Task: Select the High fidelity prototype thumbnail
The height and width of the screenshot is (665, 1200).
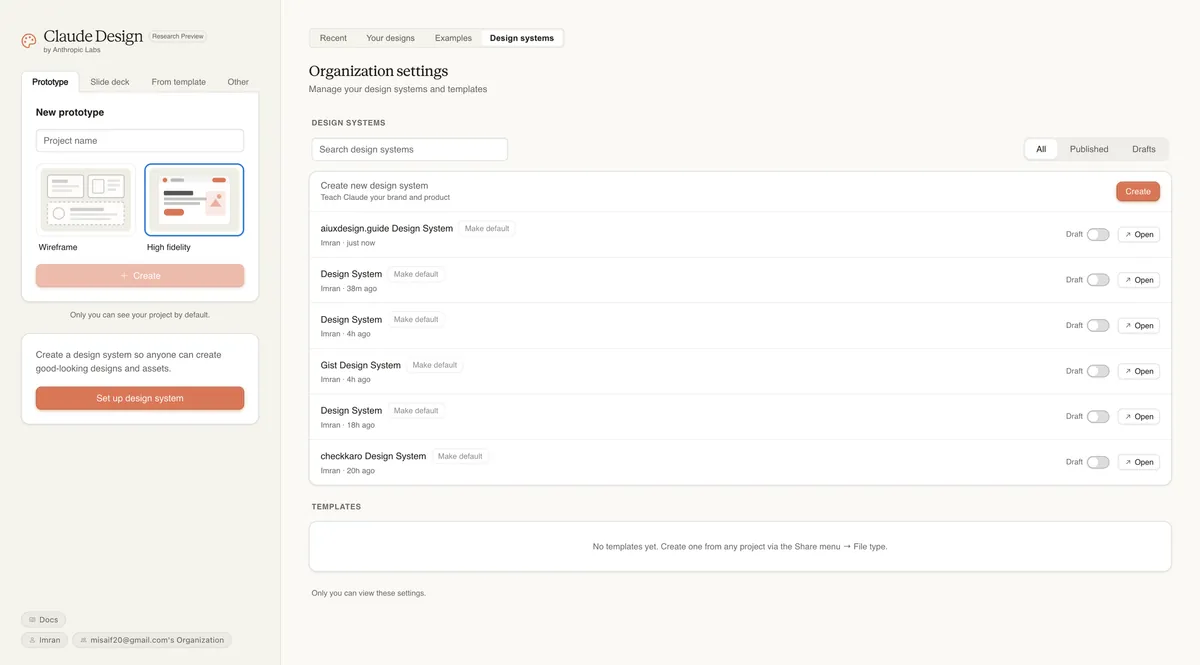Action: click(194, 200)
